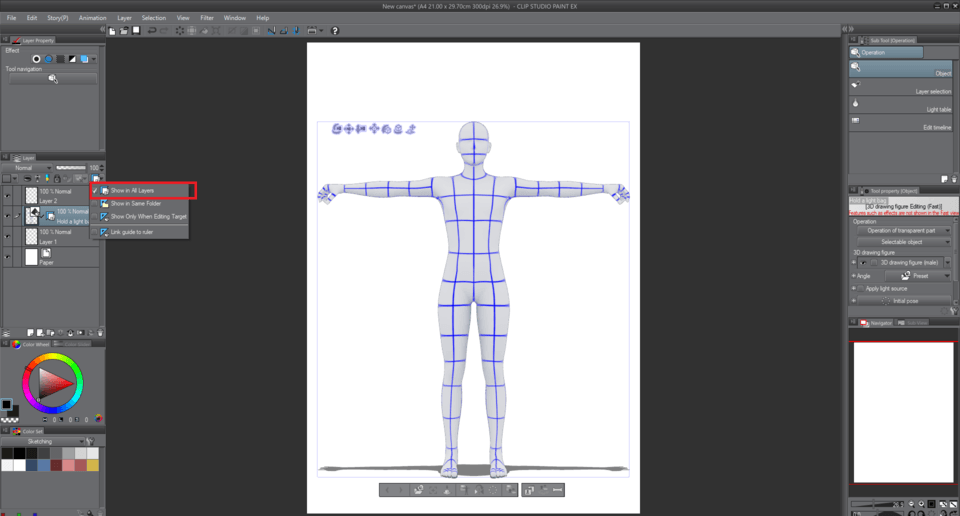The image size is (960, 516).
Task: Delete layer using trash icon in Layer panel
Action: click(x=100, y=333)
